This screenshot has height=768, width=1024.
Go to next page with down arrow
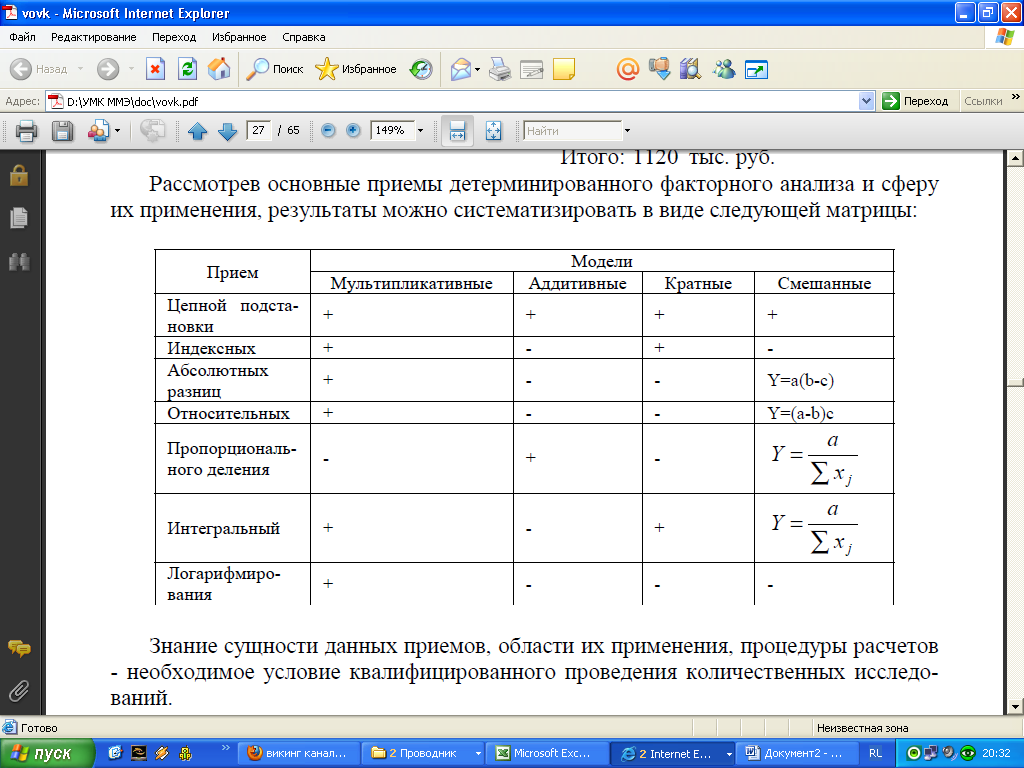pyautogui.click(x=227, y=131)
